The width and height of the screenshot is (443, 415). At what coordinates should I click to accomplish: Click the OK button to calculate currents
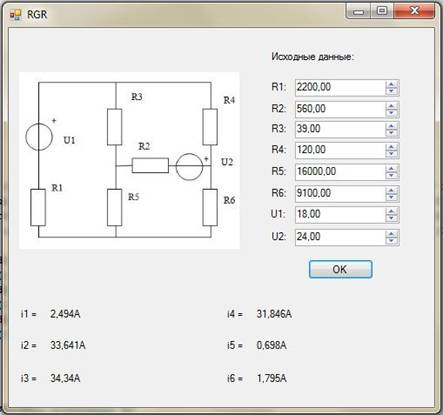point(340,269)
